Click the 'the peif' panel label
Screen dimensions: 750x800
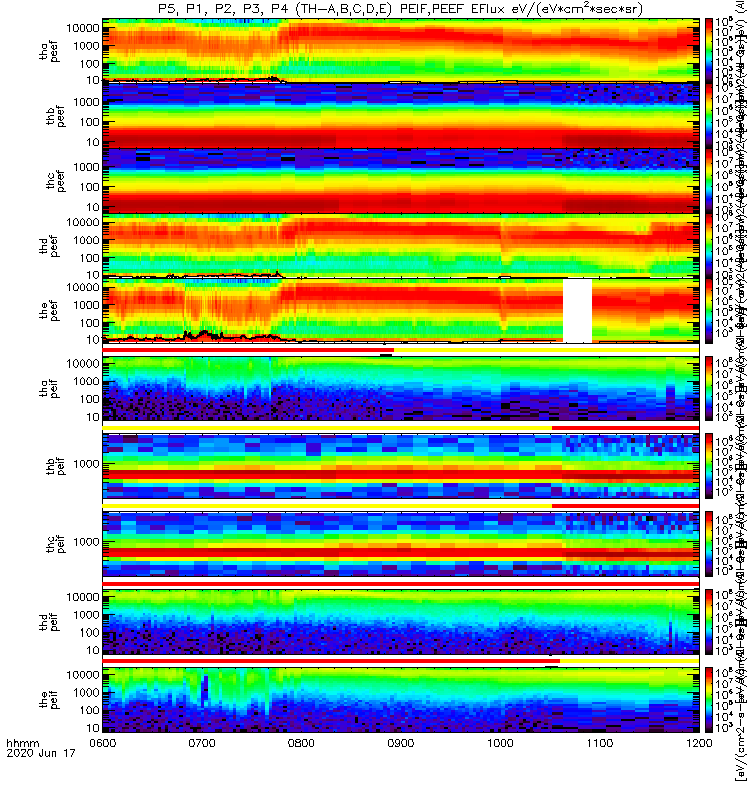click(49, 699)
